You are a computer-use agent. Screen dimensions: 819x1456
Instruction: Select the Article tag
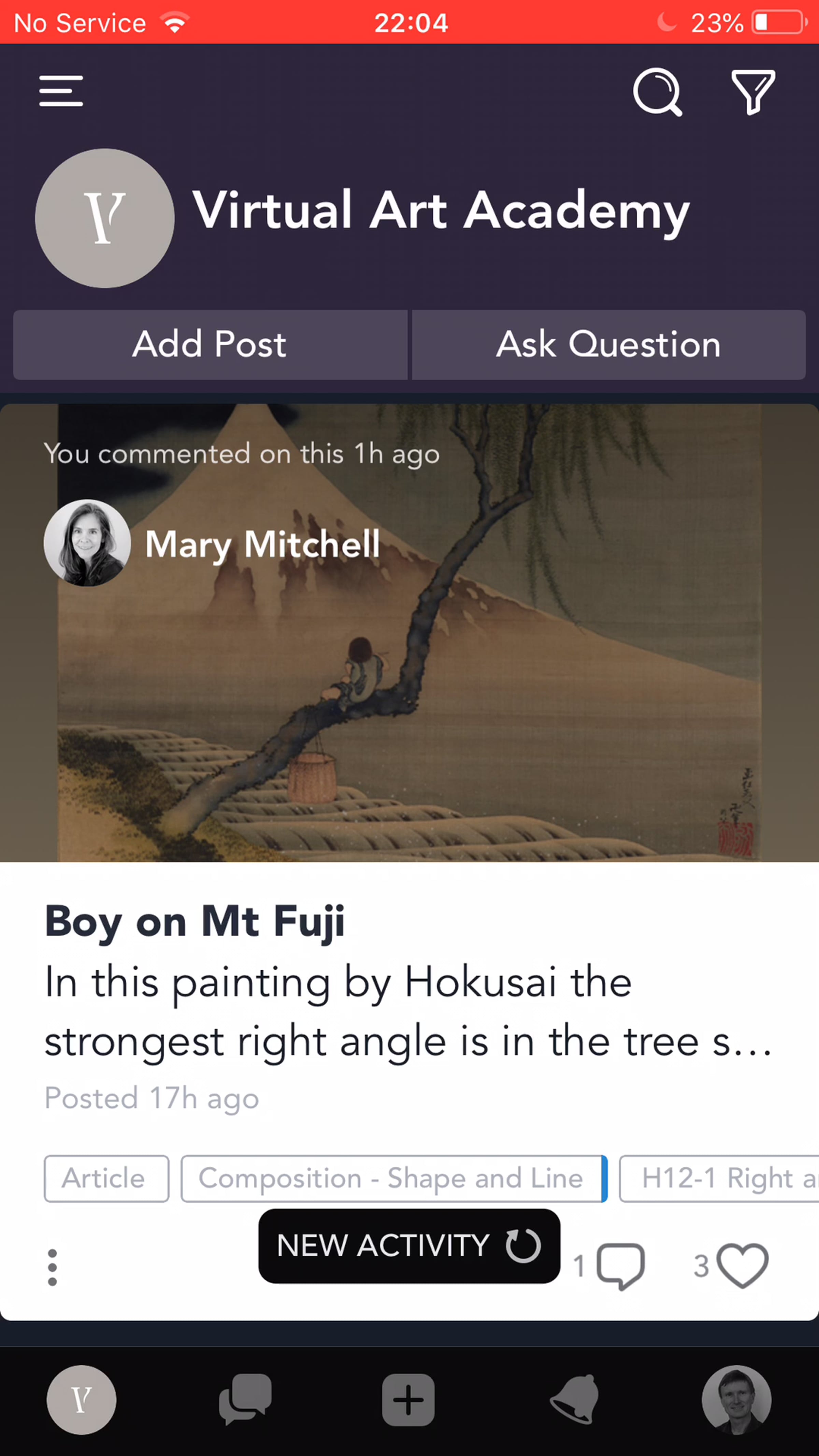pyautogui.click(x=106, y=1179)
